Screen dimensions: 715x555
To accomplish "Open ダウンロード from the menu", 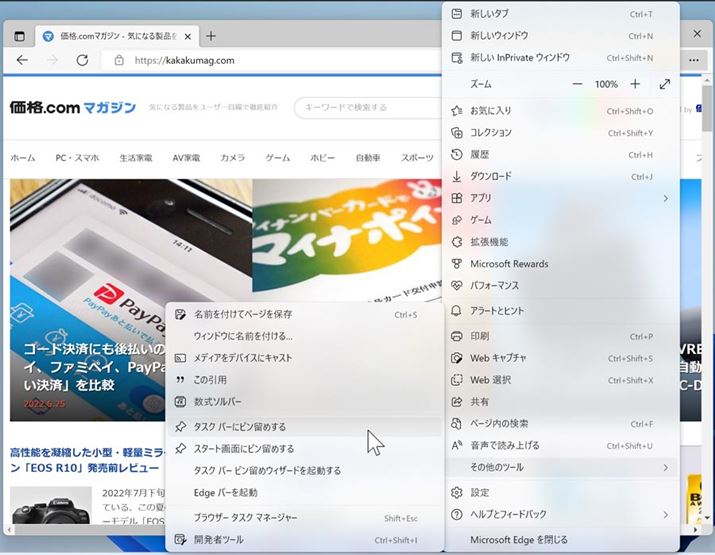I will tap(560, 176).
